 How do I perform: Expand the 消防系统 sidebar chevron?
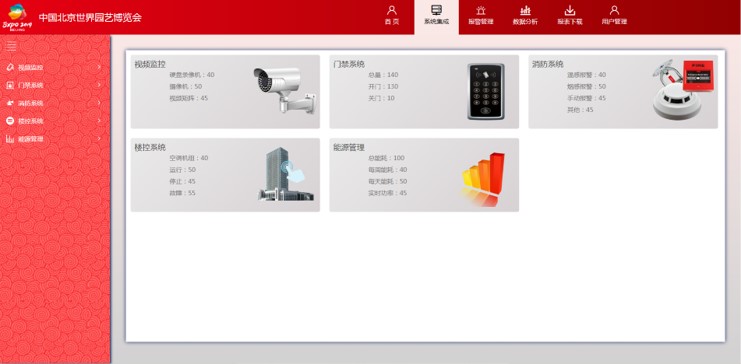(99, 103)
